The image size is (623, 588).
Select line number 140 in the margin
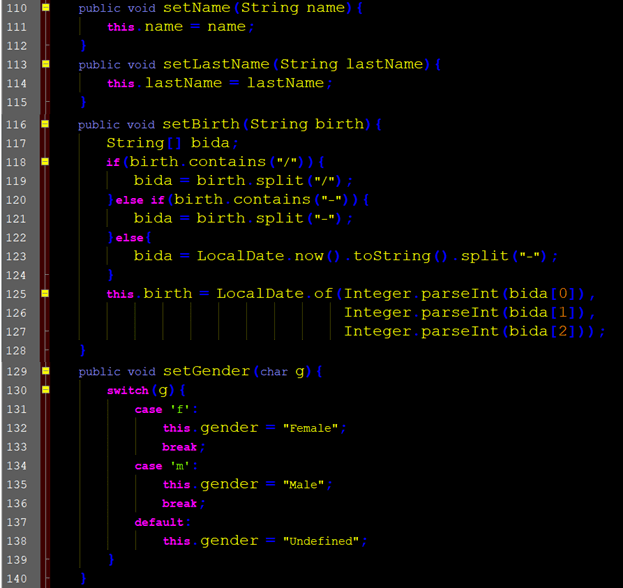click(x=17, y=578)
